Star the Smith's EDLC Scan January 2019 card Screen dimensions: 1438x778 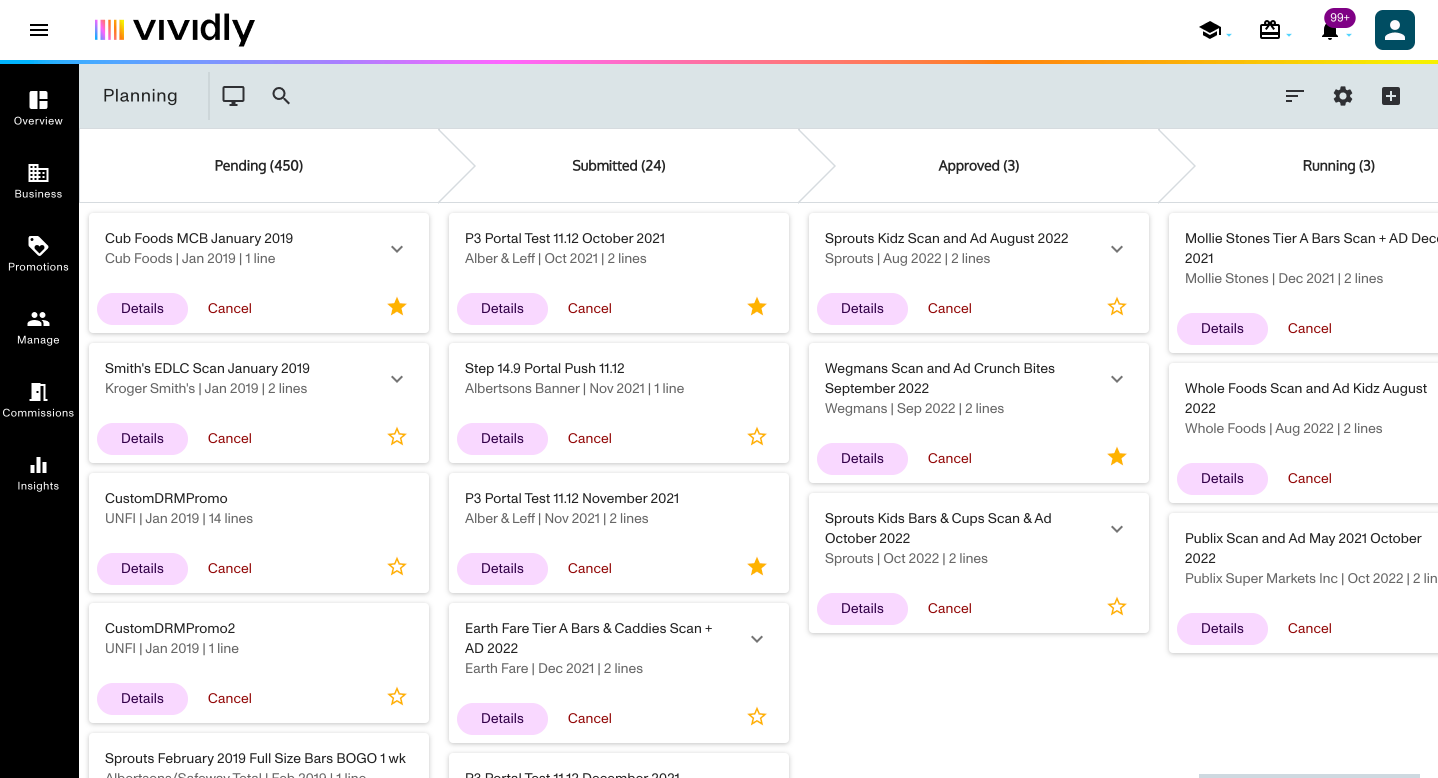pyautogui.click(x=397, y=437)
